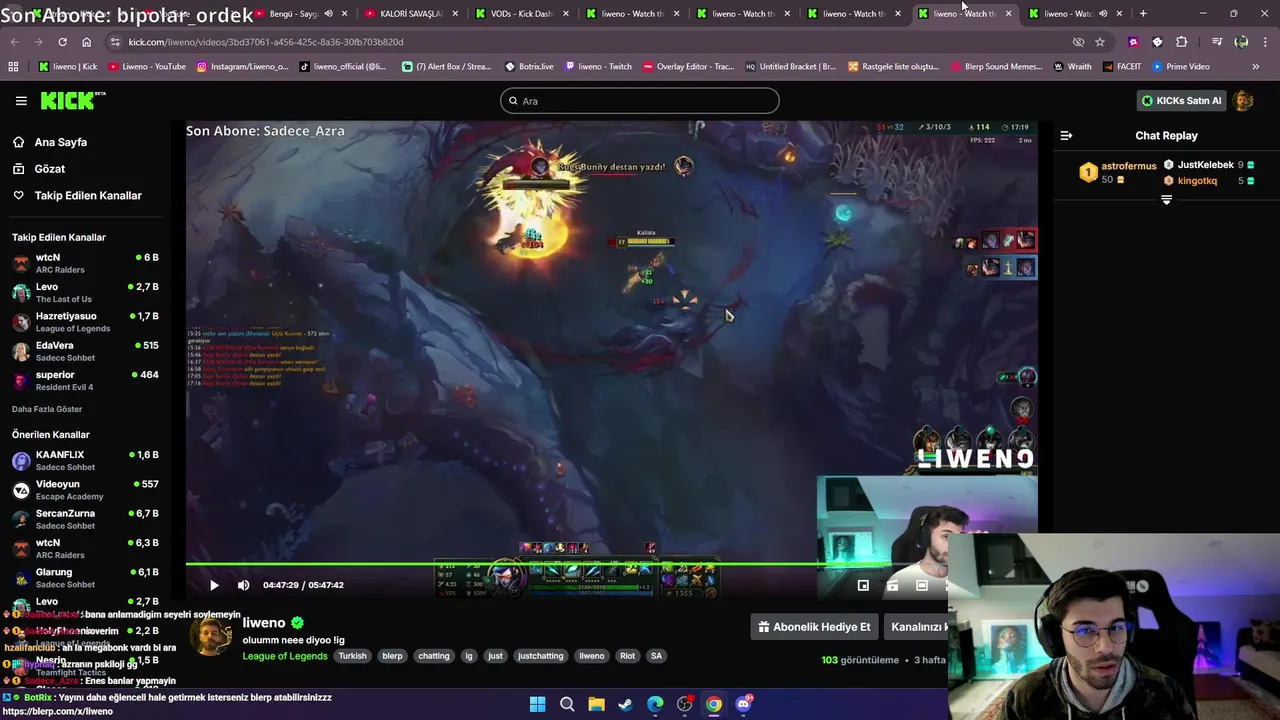Click the KICKs Satın Al button
Image resolution: width=1280 pixels, height=720 pixels.
tap(1181, 100)
